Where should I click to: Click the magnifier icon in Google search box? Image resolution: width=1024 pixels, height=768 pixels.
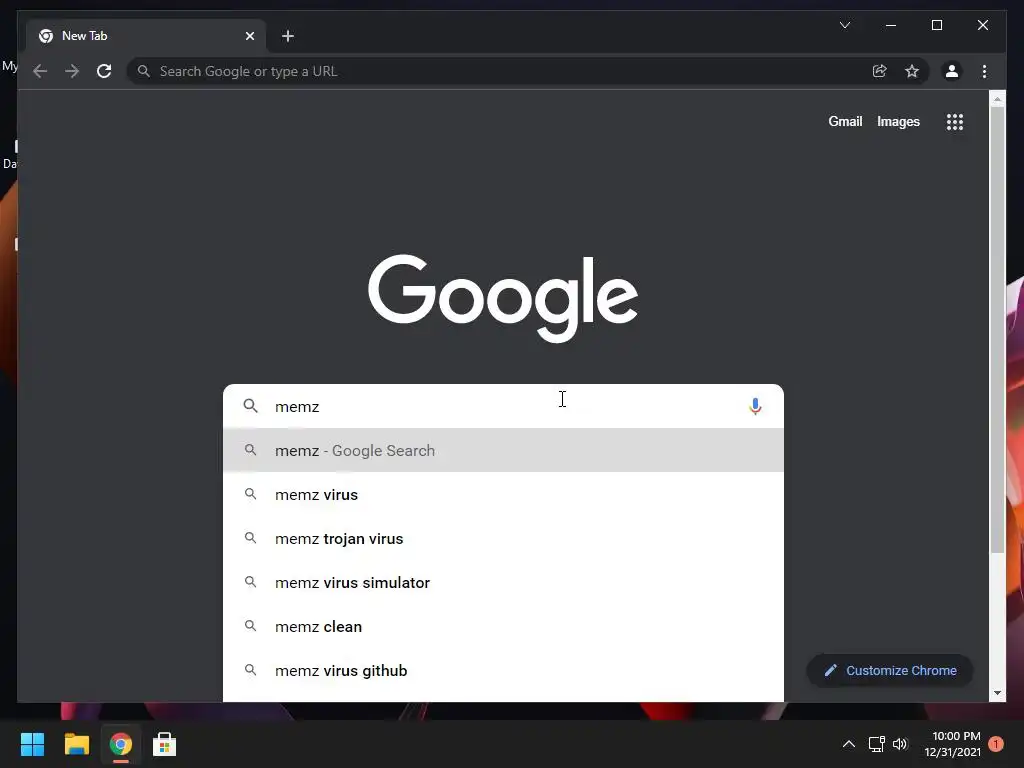pyautogui.click(x=250, y=406)
